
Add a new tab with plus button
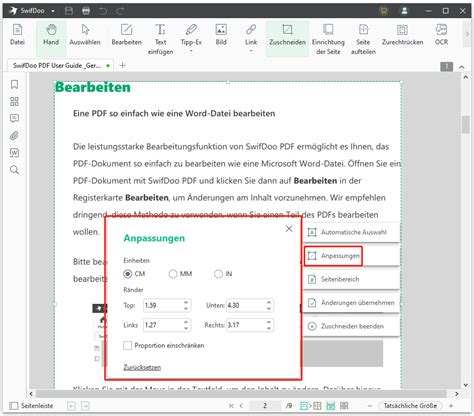click(x=122, y=65)
